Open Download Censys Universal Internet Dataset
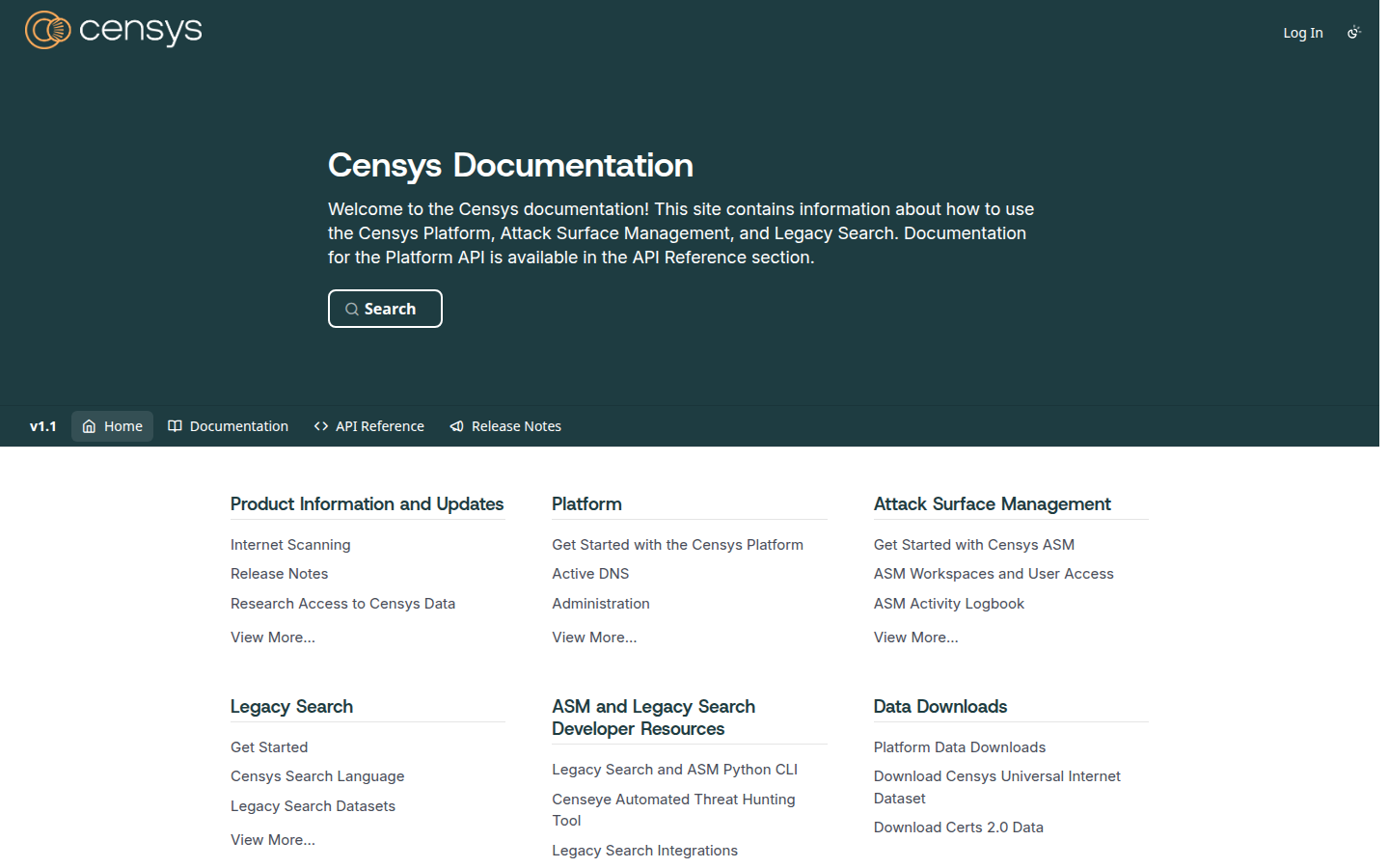 [997, 787]
